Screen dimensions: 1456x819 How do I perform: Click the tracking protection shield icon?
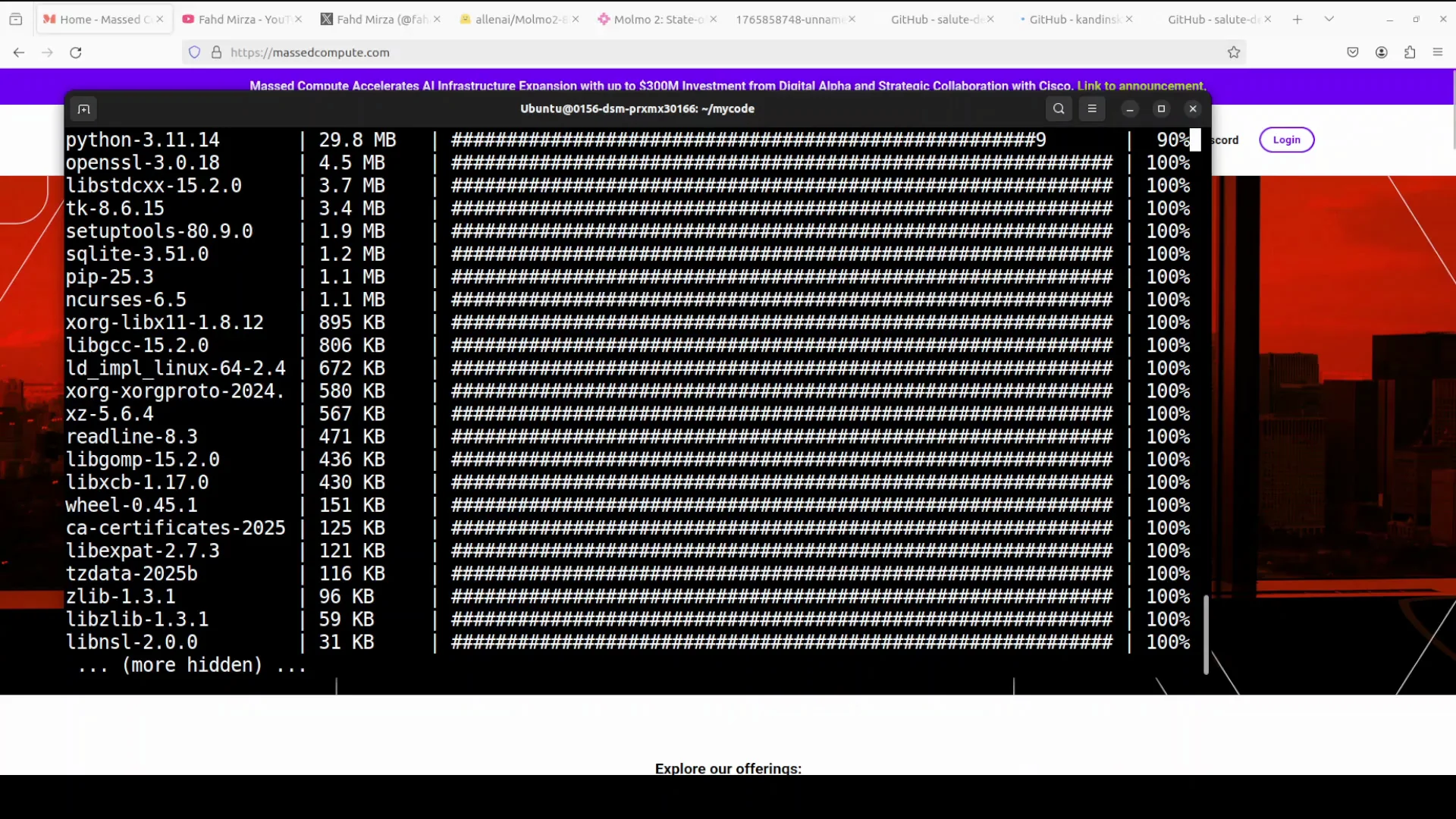pos(195,52)
